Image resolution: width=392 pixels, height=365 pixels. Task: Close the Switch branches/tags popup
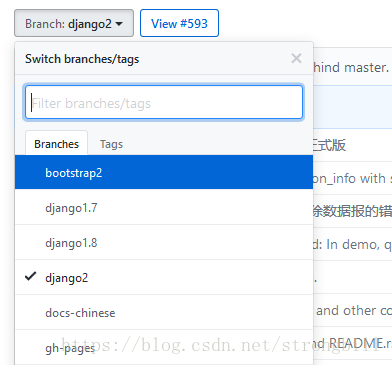(296, 58)
